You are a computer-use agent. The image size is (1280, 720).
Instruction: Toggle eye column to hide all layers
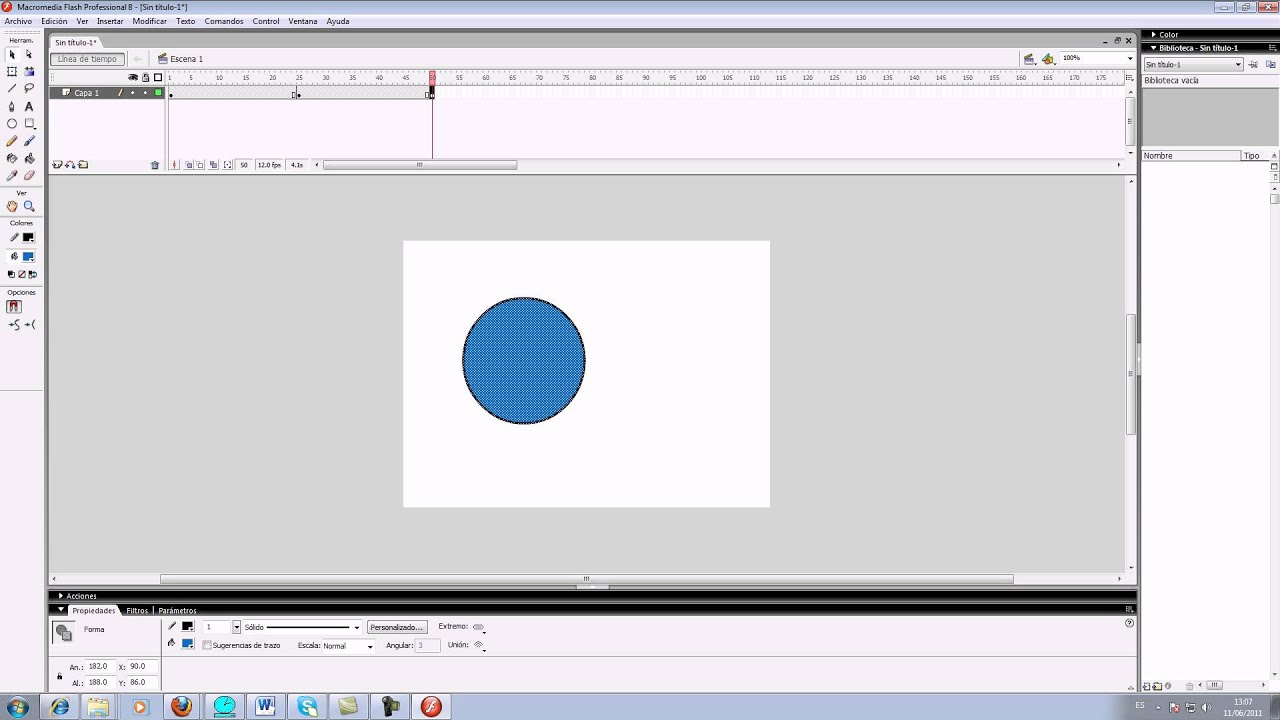[133, 78]
